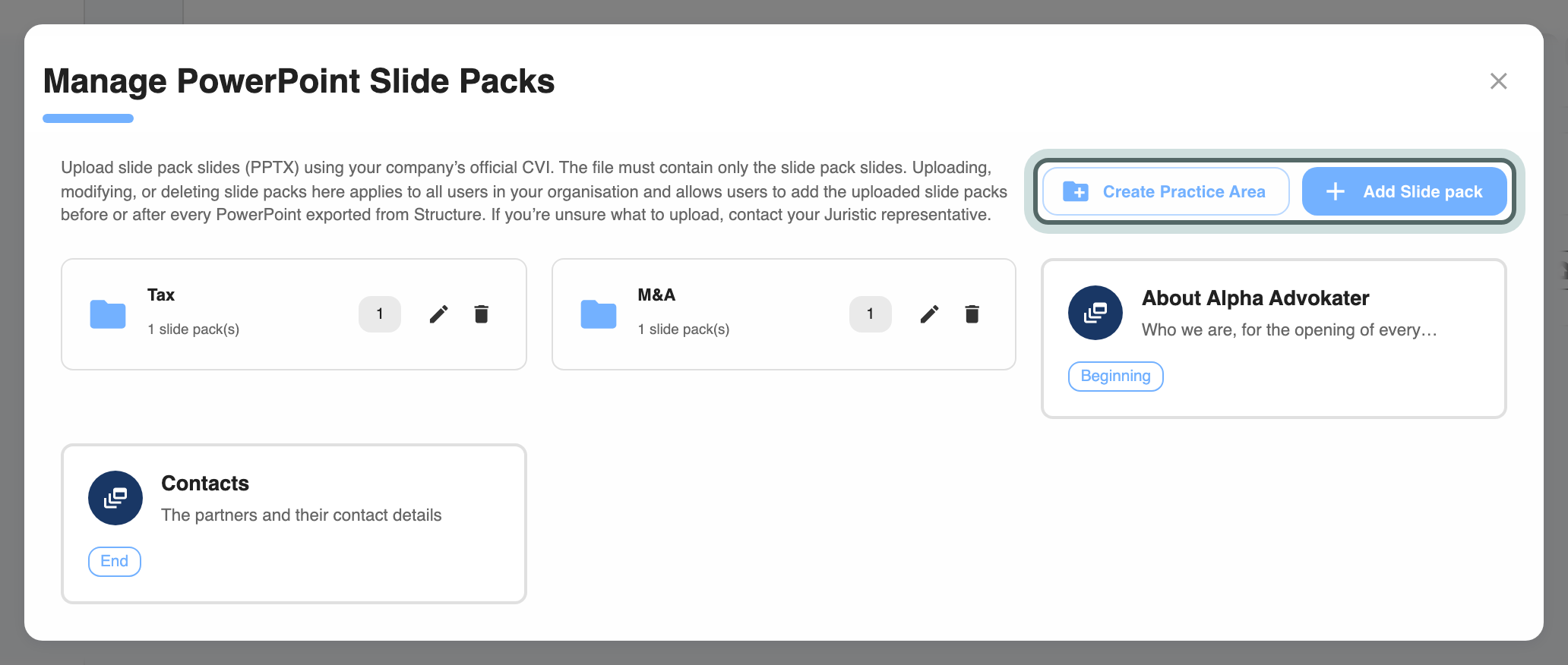Viewport: 1568px width, 665px height.
Task: Click "1 slide pack(s)" under M&A
Action: coord(684,329)
